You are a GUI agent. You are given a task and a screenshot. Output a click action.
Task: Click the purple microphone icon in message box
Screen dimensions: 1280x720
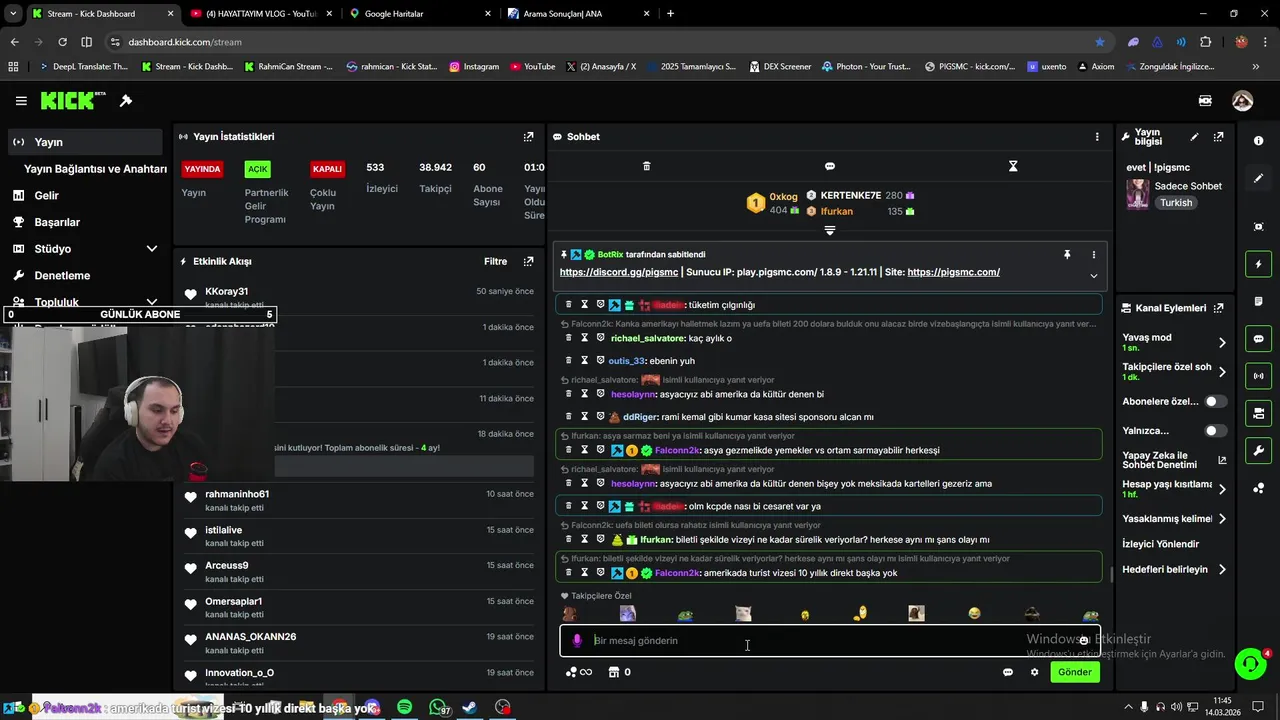pos(577,641)
